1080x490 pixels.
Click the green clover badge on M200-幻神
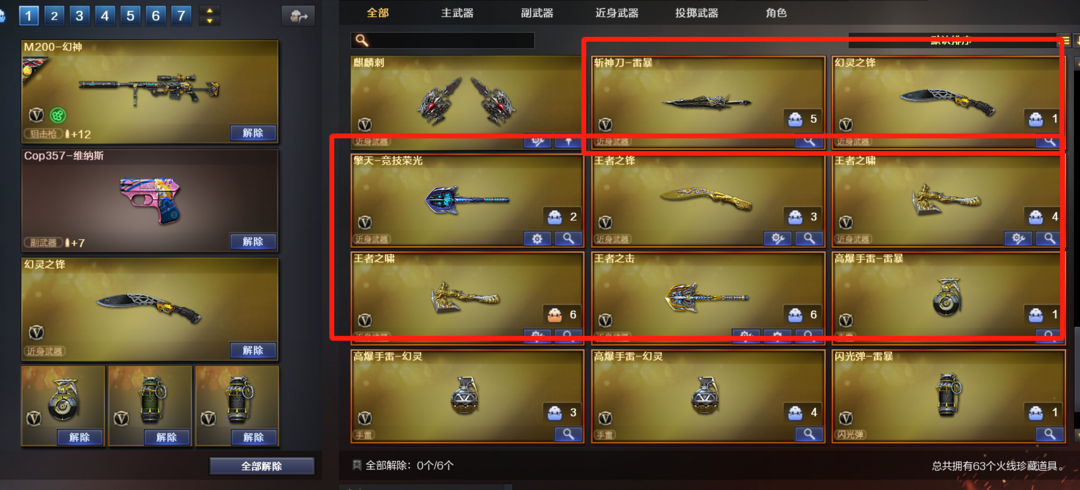click(58, 114)
